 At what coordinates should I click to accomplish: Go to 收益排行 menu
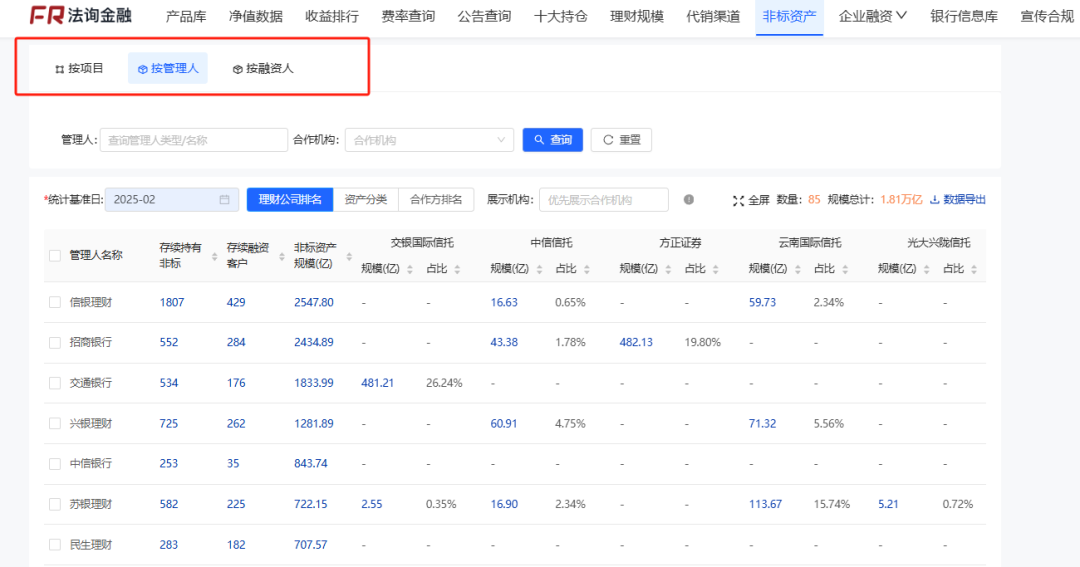[x=332, y=16]
